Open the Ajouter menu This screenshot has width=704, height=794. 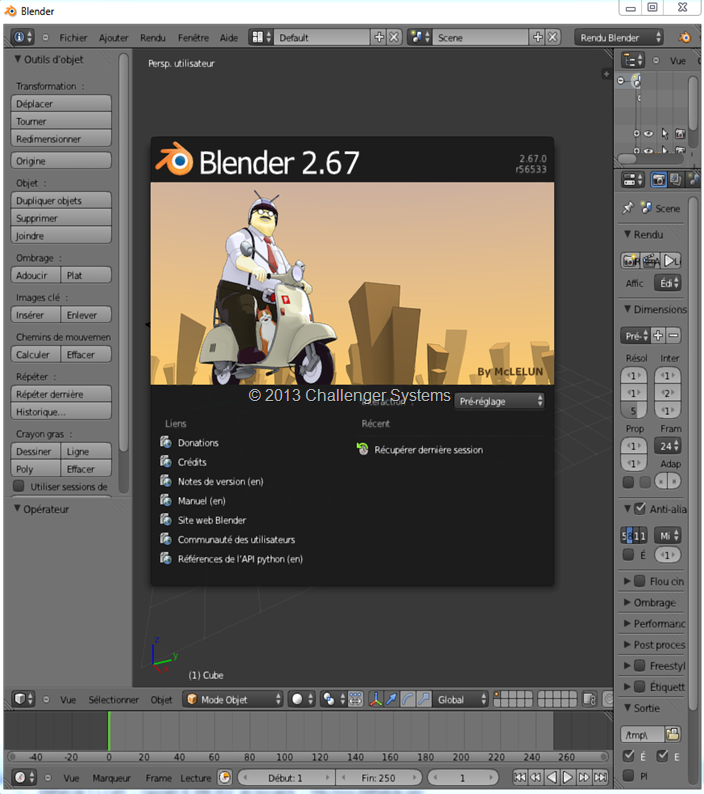click(113, 37)
